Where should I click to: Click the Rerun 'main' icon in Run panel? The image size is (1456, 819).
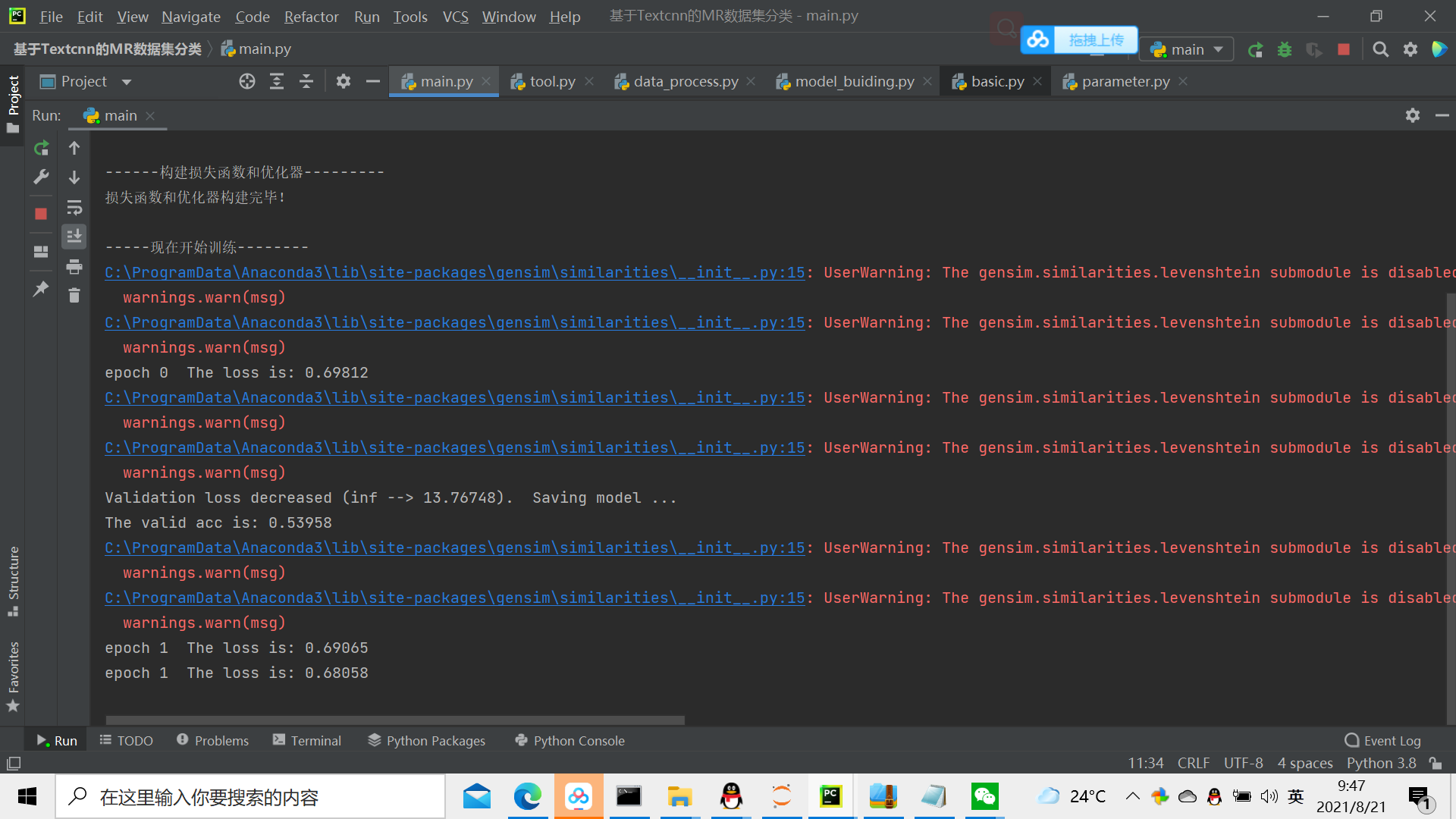click(x=41, y=148)
